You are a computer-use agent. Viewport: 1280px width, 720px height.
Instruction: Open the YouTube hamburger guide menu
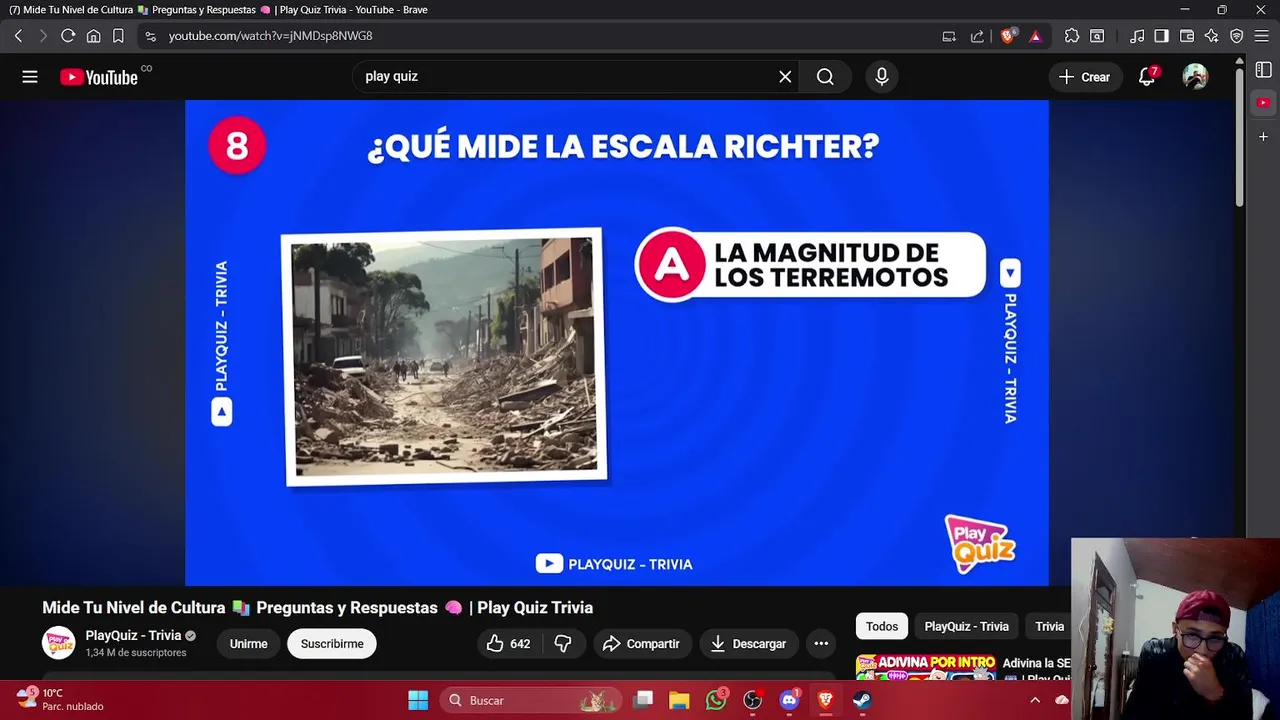pos(30,77)
